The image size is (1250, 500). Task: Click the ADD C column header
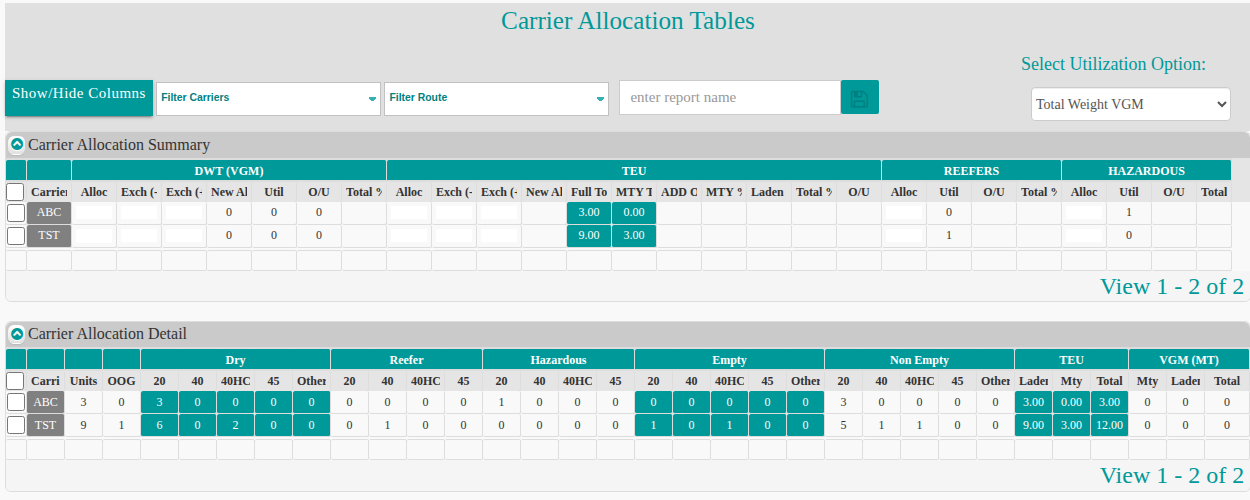[x=679, y=192]
